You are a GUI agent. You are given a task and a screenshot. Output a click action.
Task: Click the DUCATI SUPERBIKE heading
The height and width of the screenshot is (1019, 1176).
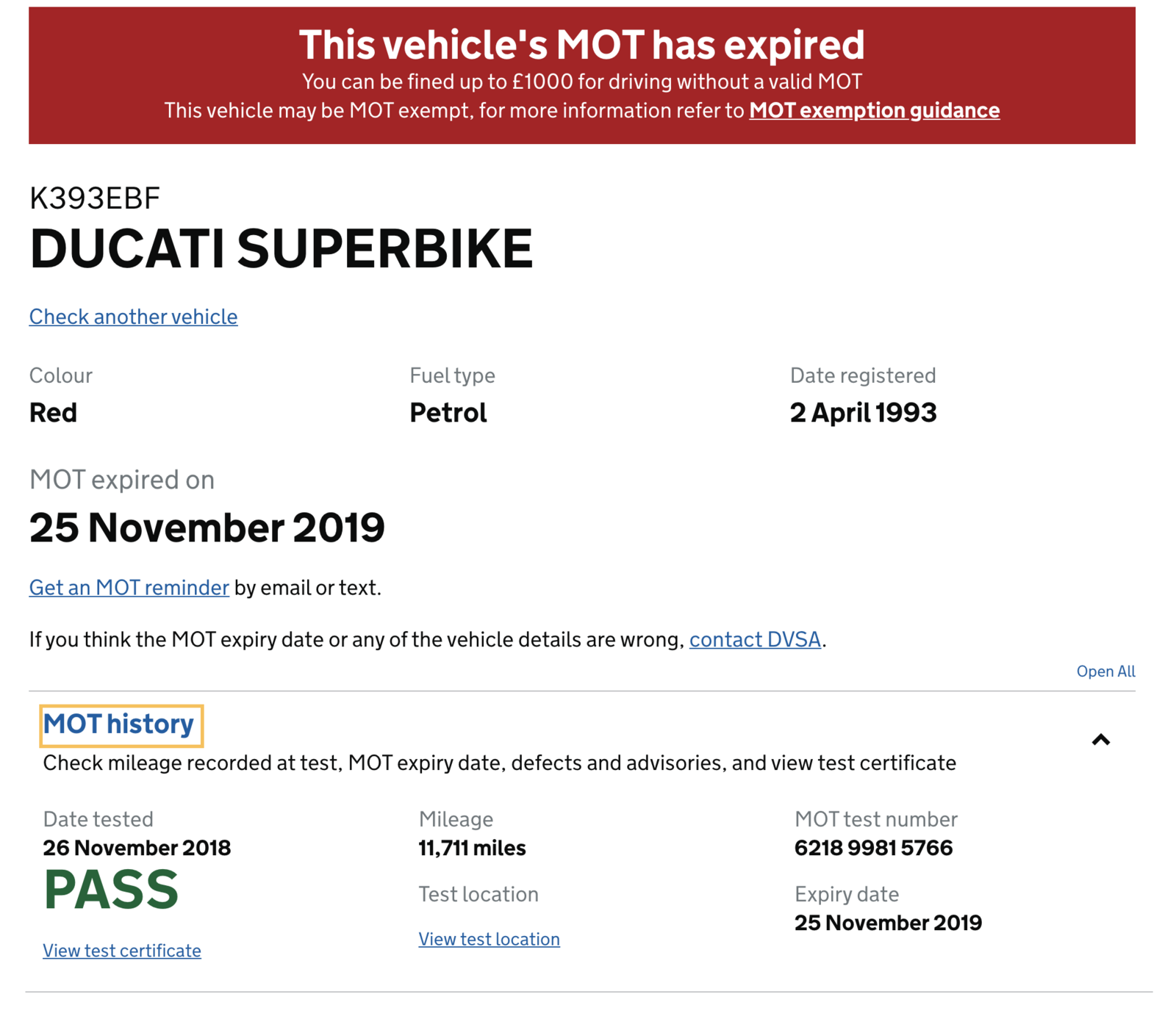point(281,249)
